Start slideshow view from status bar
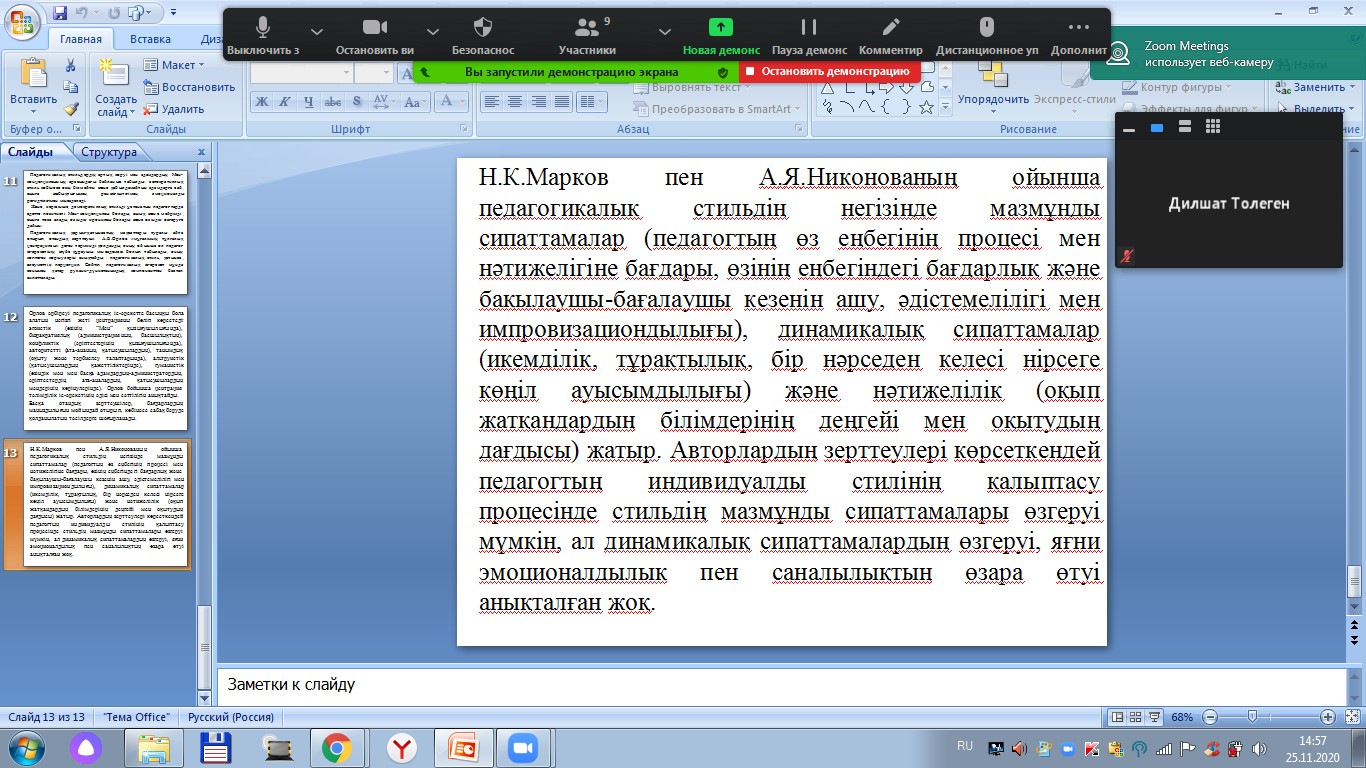1366x768 pixels. tap(1157, 717)
